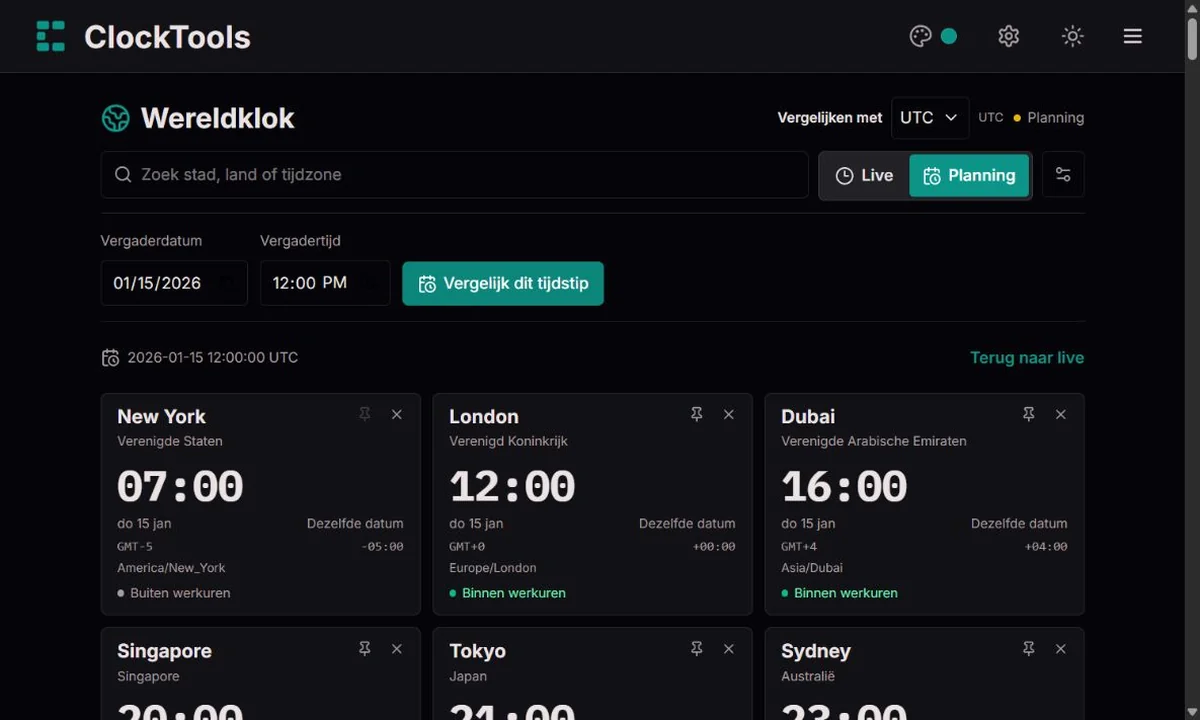Pin the Sydney card
Viewport: 1200px width, 720px height.
(1029, 649)
